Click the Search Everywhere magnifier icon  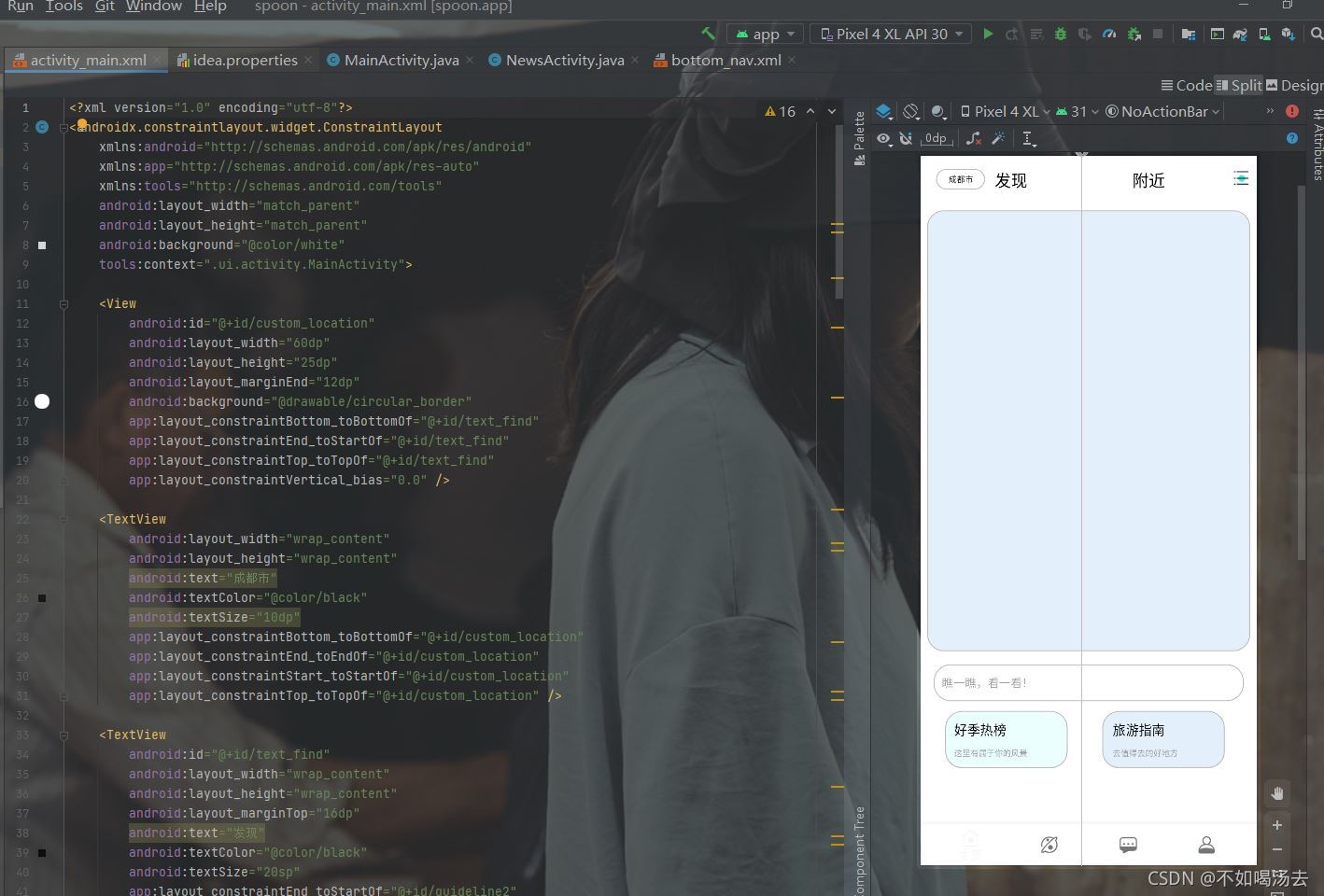click(1317, 34)
